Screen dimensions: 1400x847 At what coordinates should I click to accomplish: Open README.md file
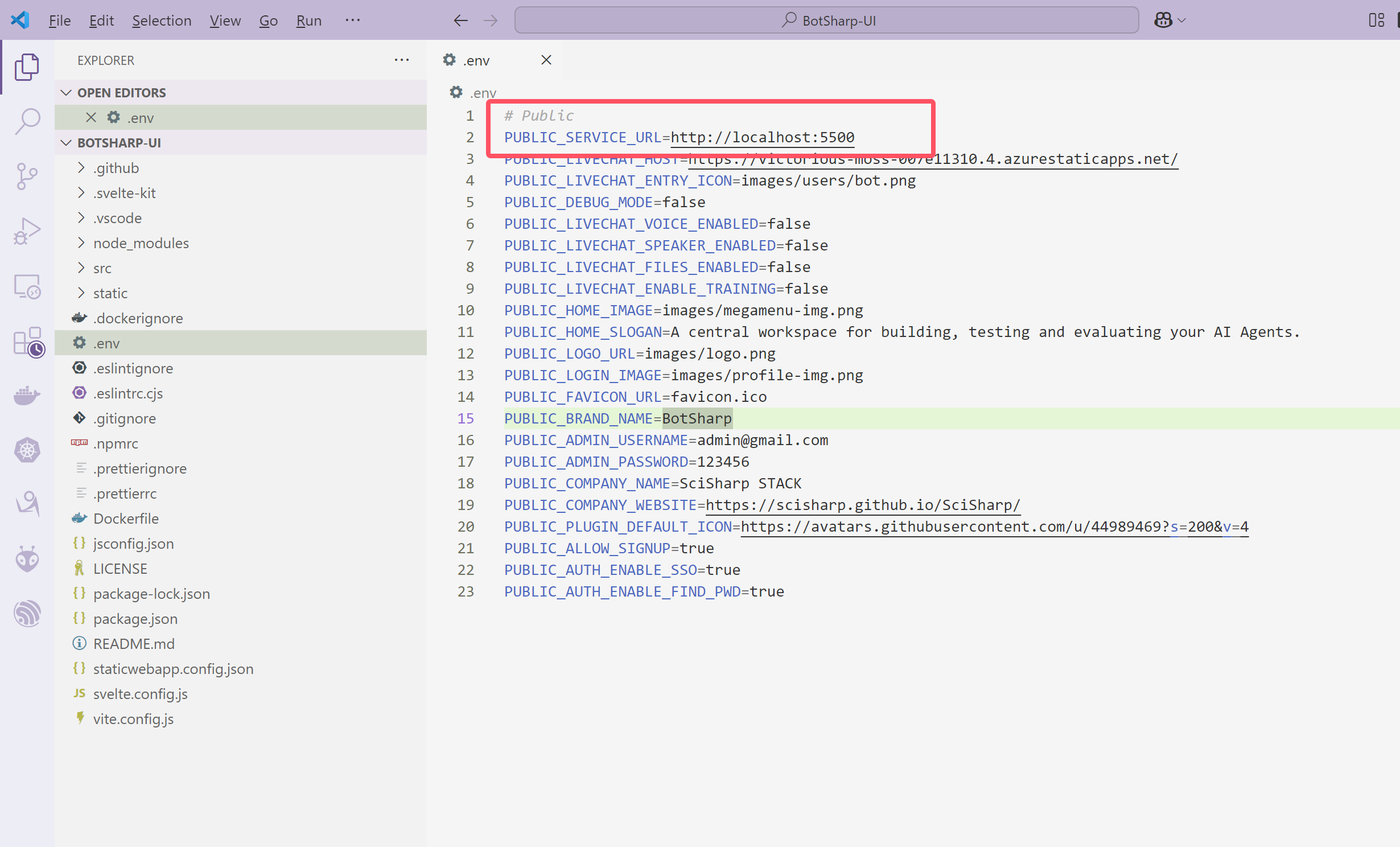coord(240,643)
